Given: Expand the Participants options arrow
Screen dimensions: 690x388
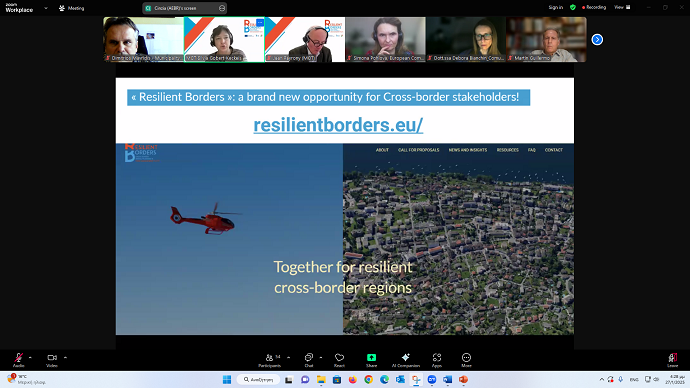Looking at the screenshot, I should coord(289,358).
